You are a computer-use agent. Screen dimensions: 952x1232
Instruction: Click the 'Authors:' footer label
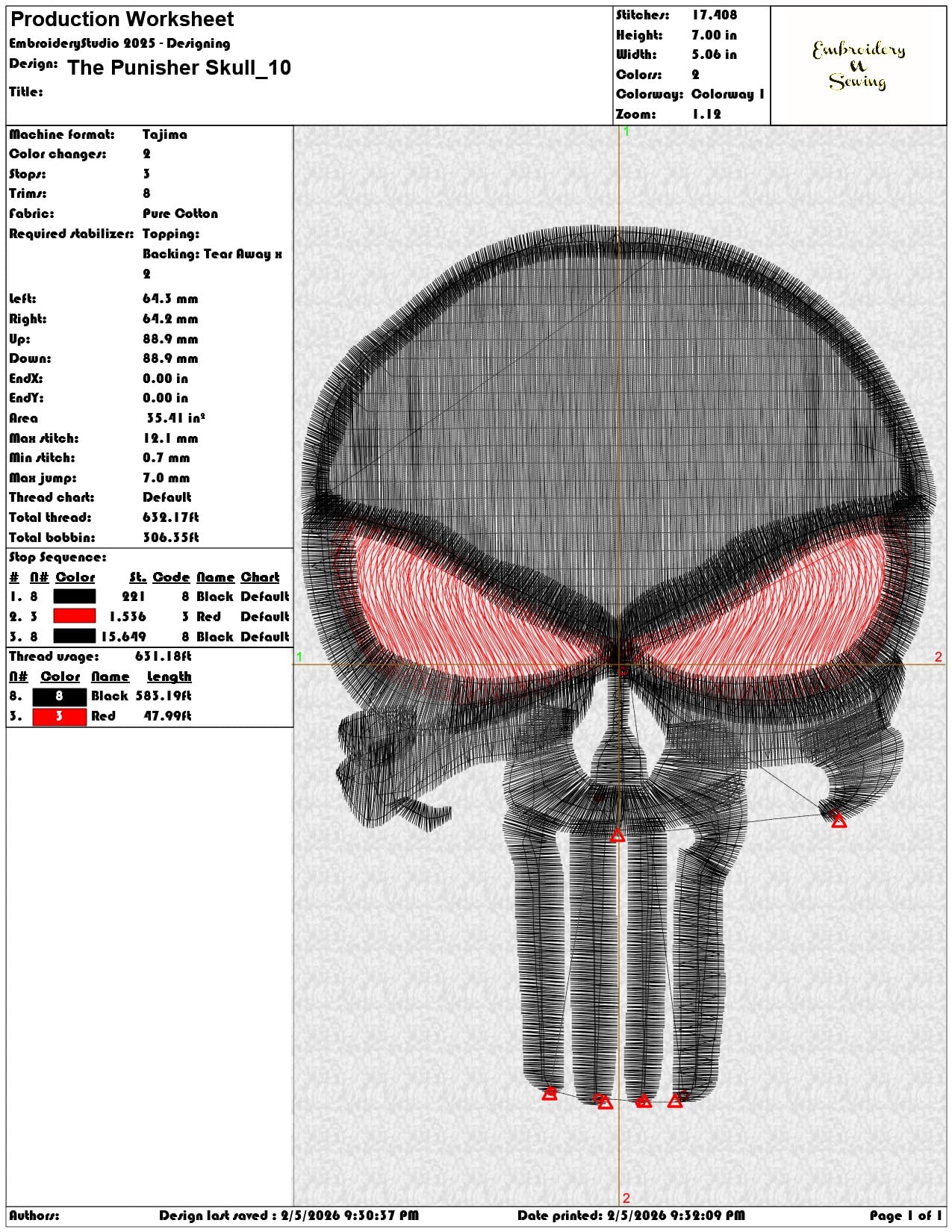point(34,1216)
